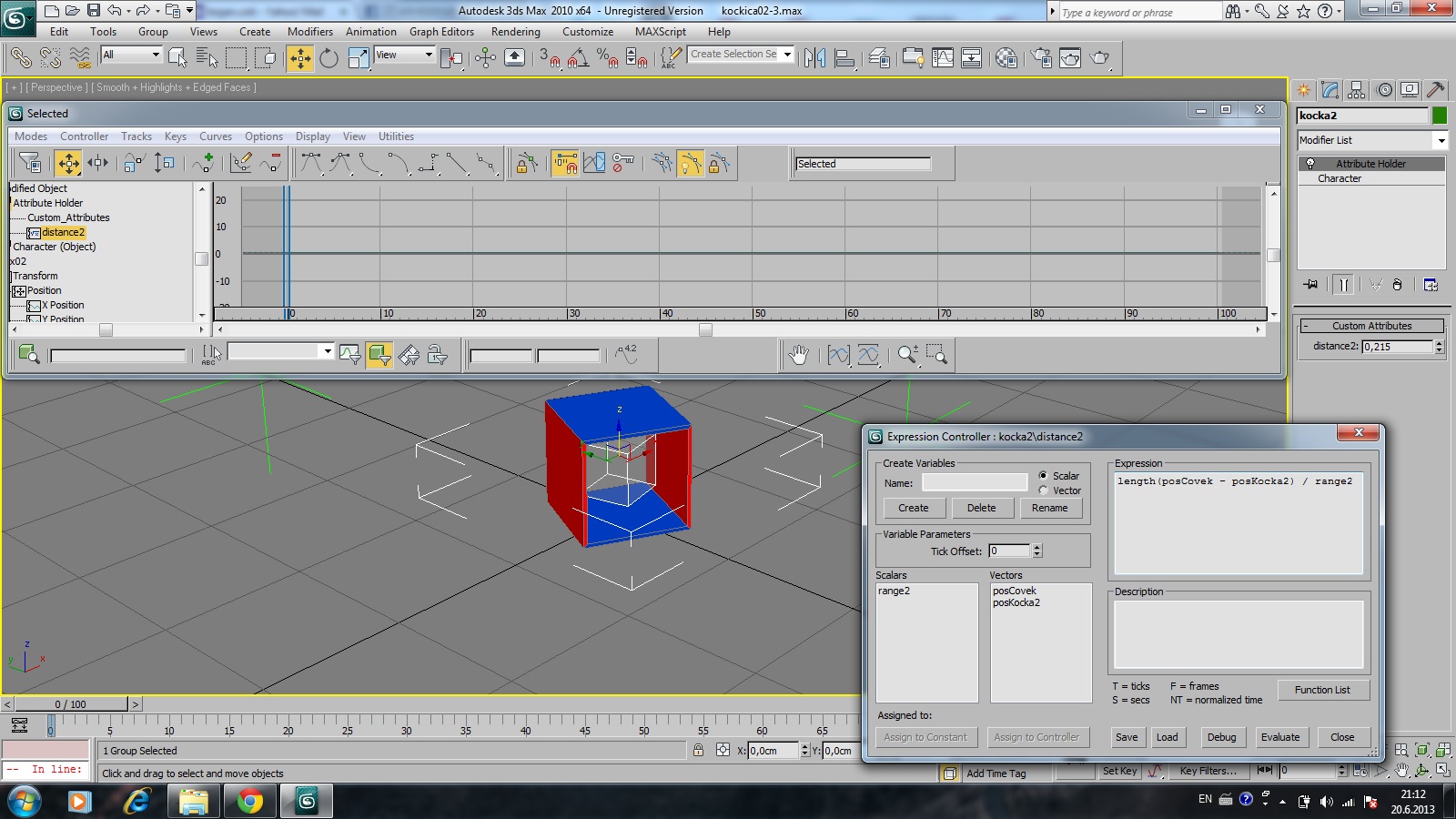The image size is (1456, 819).
Task: Select posCovek in the Vectors list
Action: tap(1015, 591)
